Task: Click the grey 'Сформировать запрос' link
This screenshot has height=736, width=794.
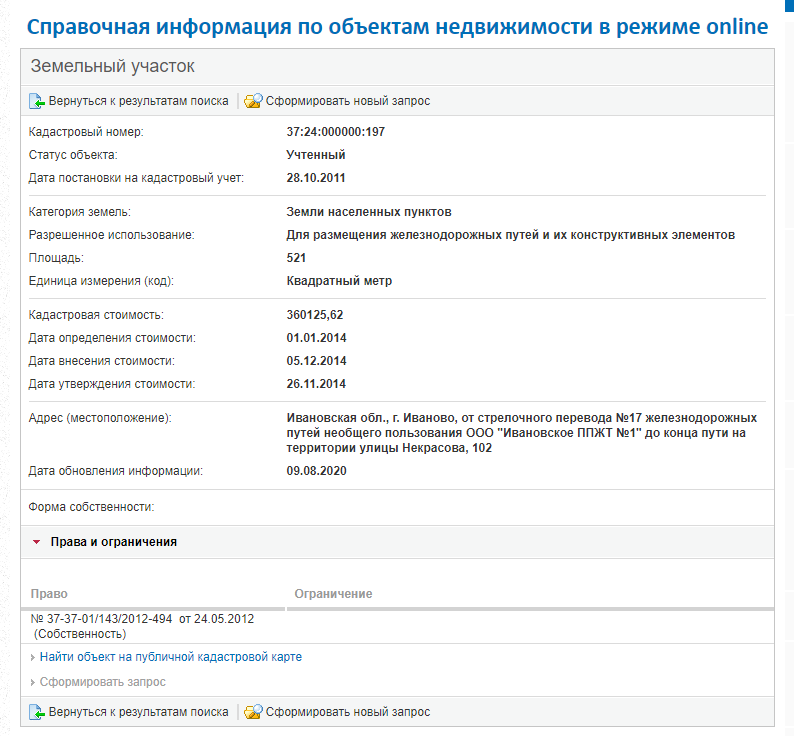Action: point(103,682)
